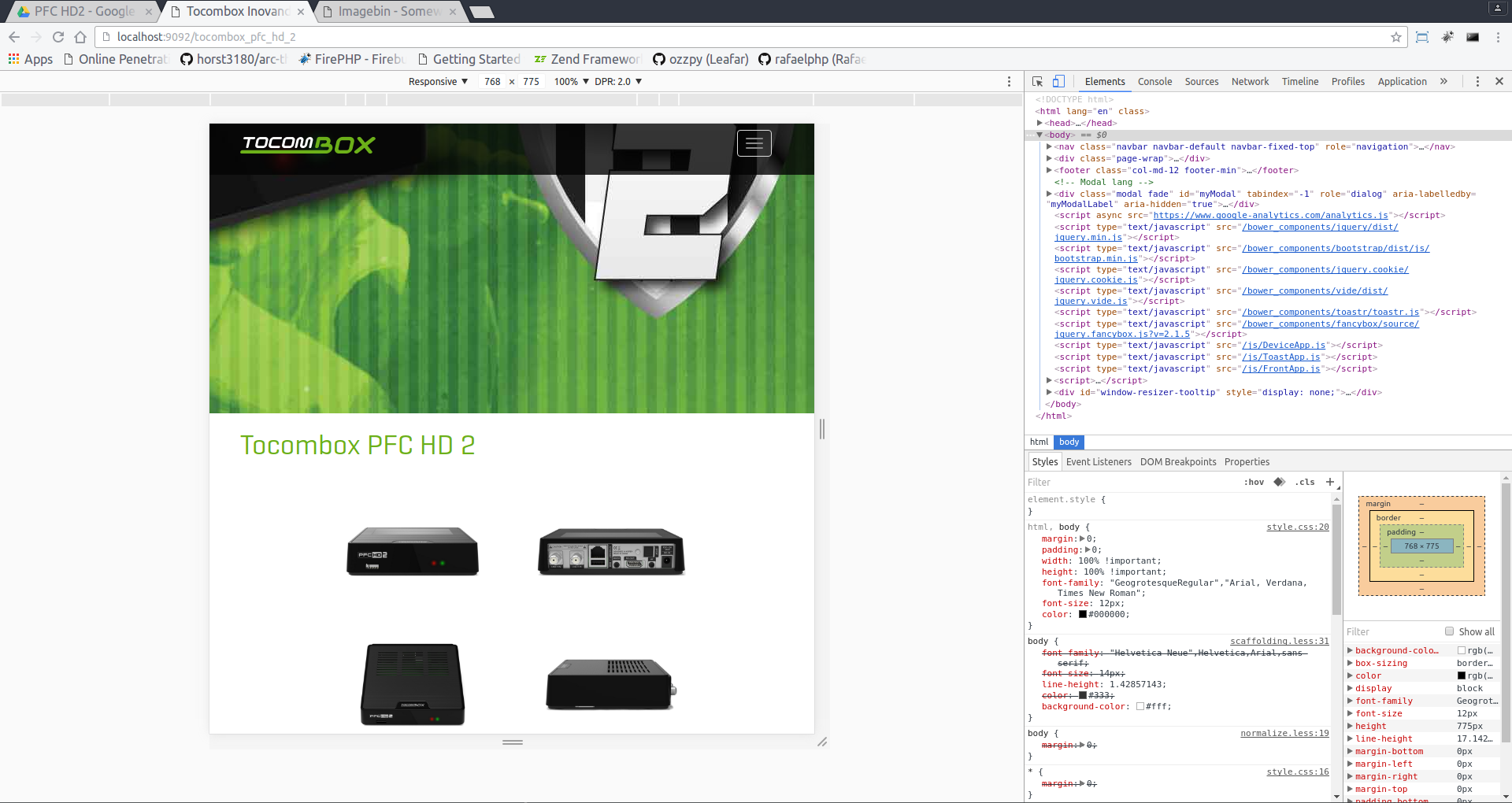Open the Apps bookmarks shortcut

[x=31, y=59]
